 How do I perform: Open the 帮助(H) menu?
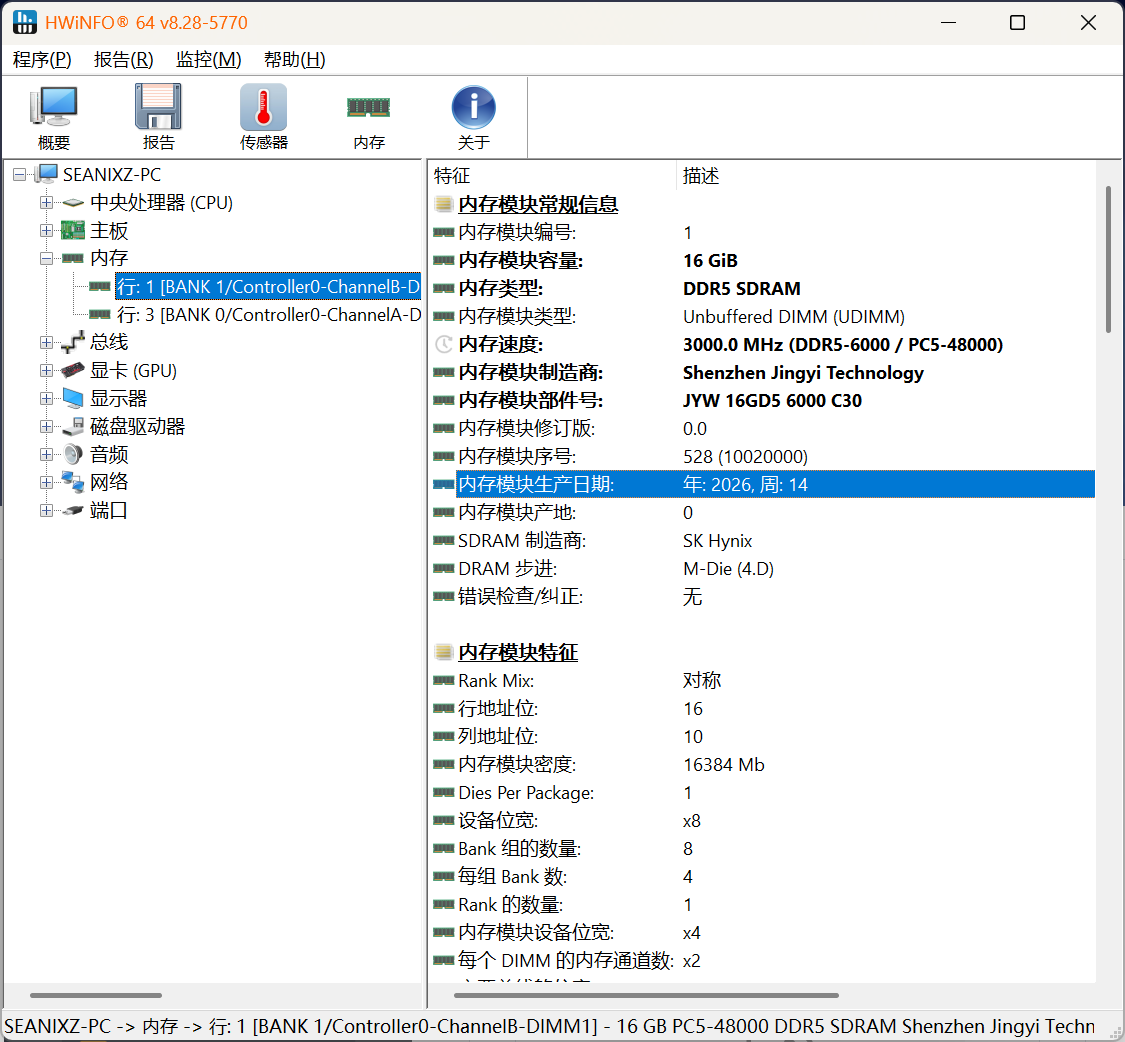pos(295,60)
